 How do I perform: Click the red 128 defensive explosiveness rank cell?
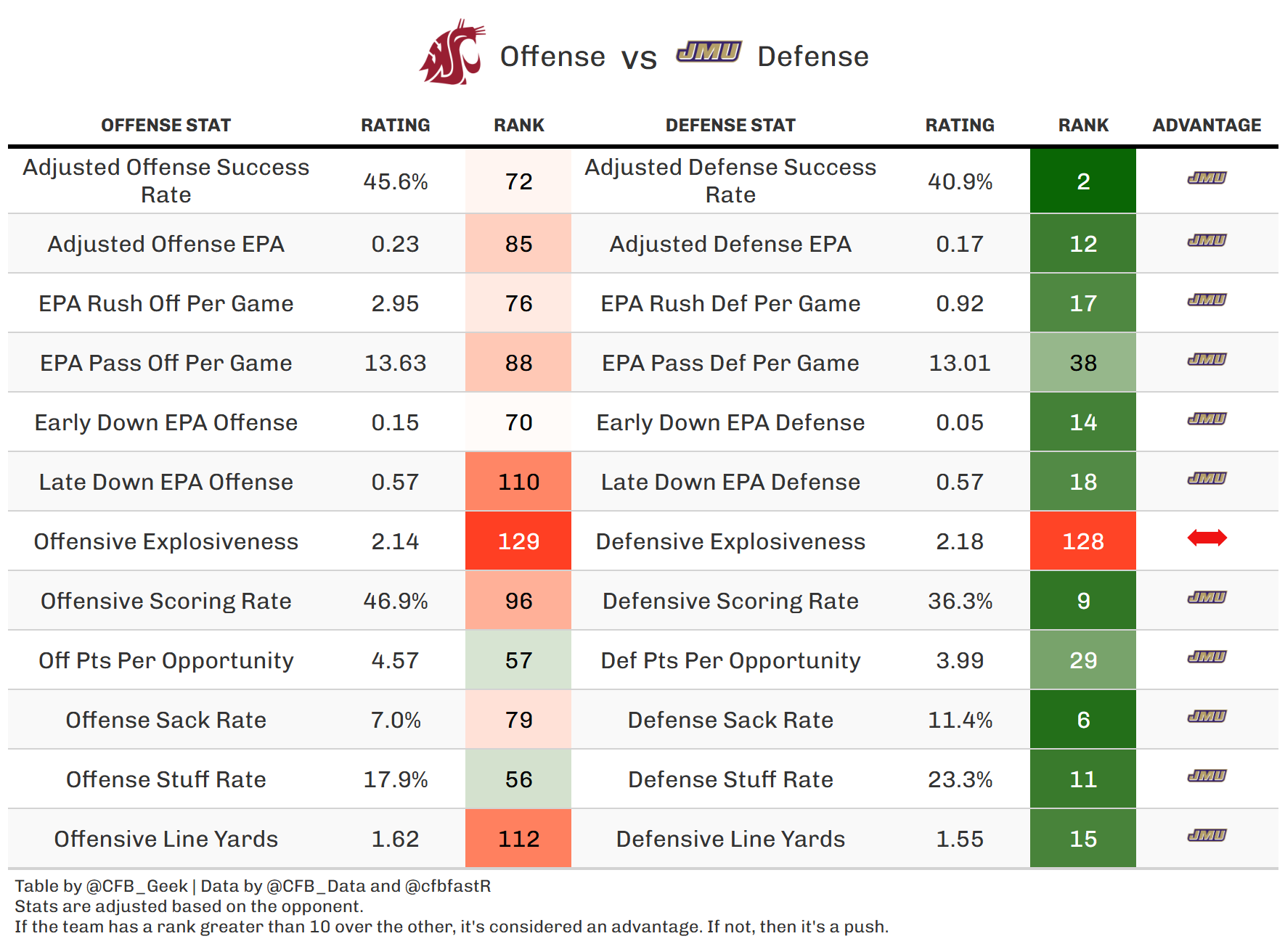pyautogui.click(x=1082, y=541)
